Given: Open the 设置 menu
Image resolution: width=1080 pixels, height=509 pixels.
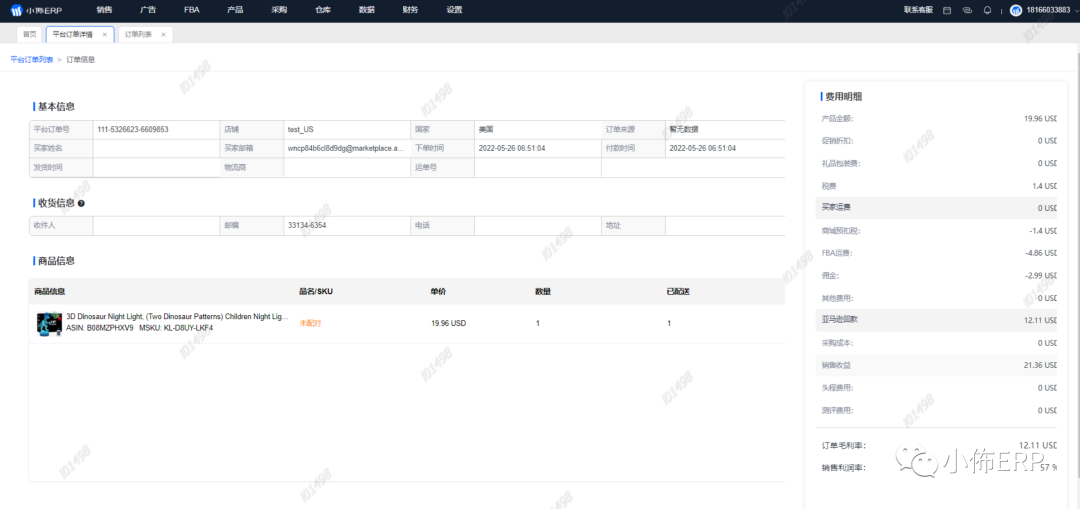Looking at the screenshot, I should 455,10.
